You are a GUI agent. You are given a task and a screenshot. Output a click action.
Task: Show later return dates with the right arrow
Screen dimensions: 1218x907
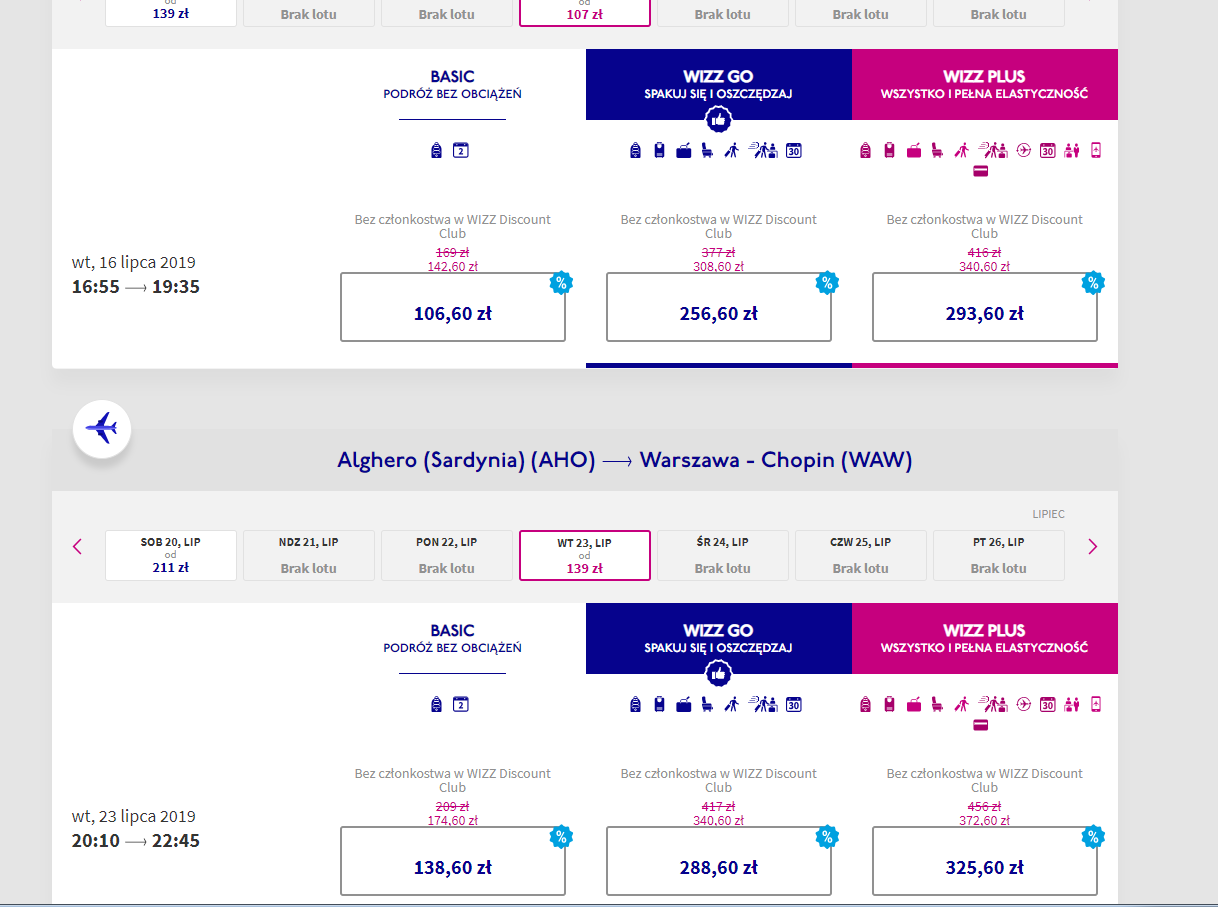coord(1092,547)
